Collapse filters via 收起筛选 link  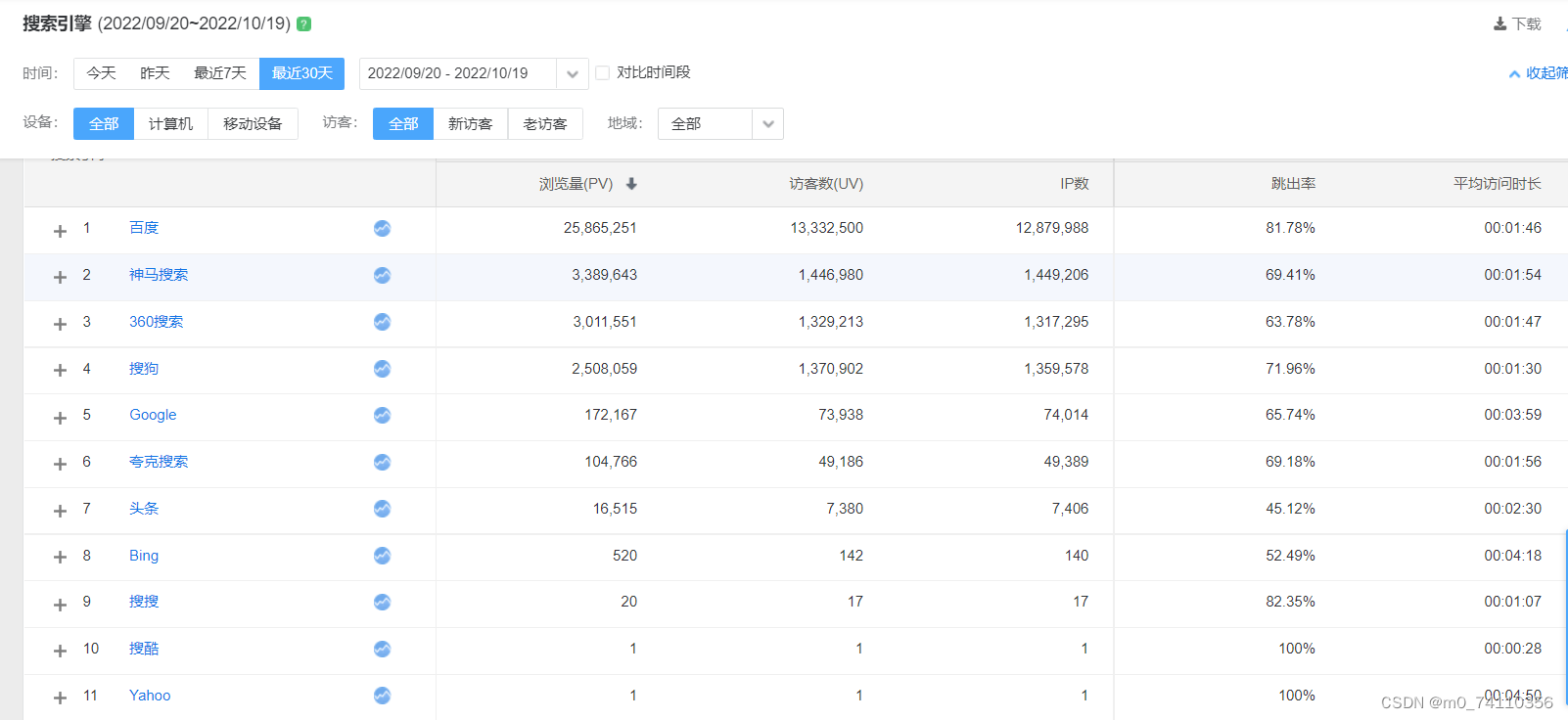tap(1540, 73)
